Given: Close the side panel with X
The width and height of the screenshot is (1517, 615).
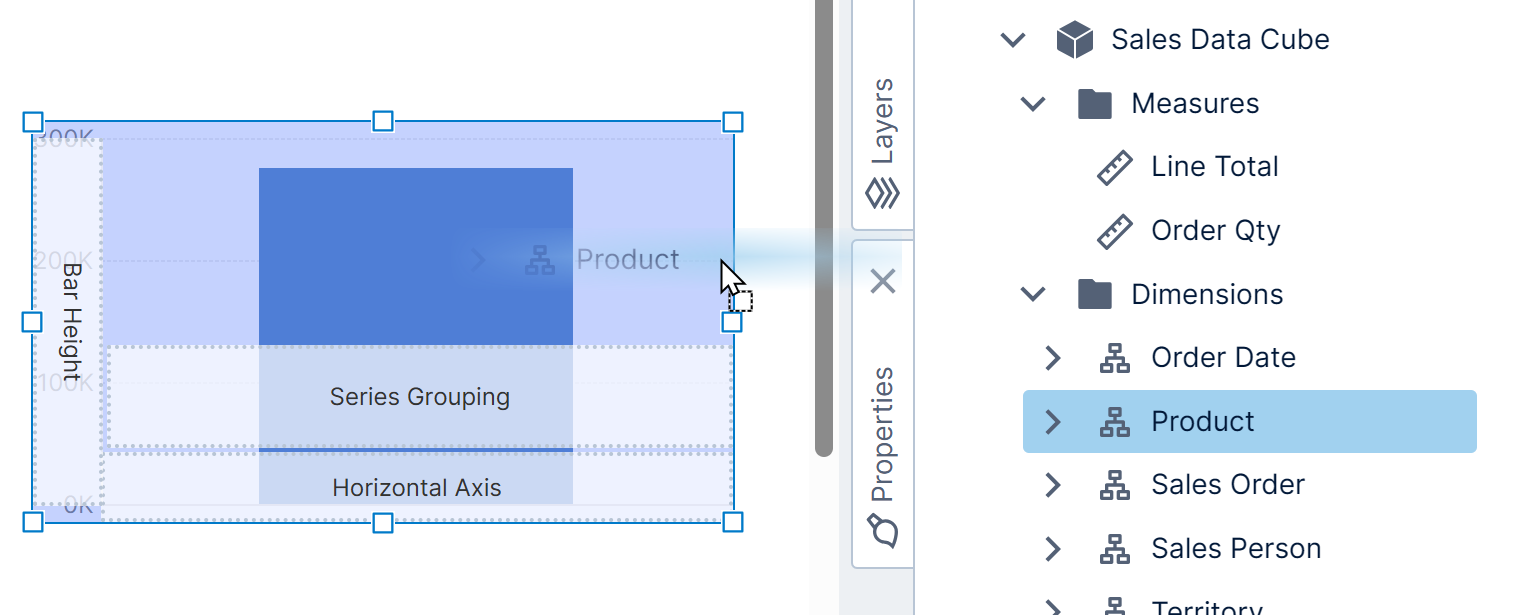Looking at the screenshot, I should coord(882,282).
